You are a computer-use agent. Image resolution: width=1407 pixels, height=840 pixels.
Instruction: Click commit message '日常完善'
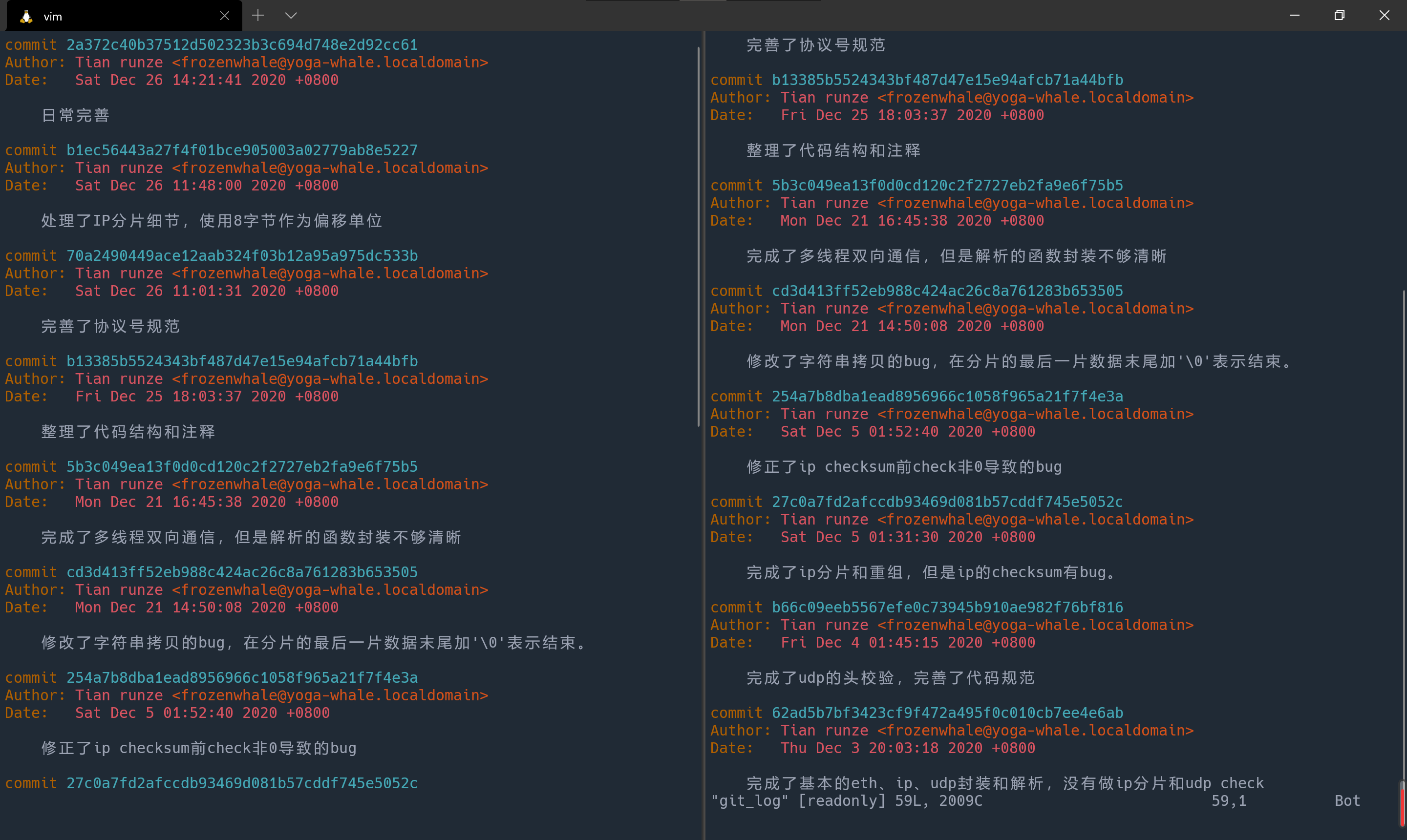coord(75,115)
